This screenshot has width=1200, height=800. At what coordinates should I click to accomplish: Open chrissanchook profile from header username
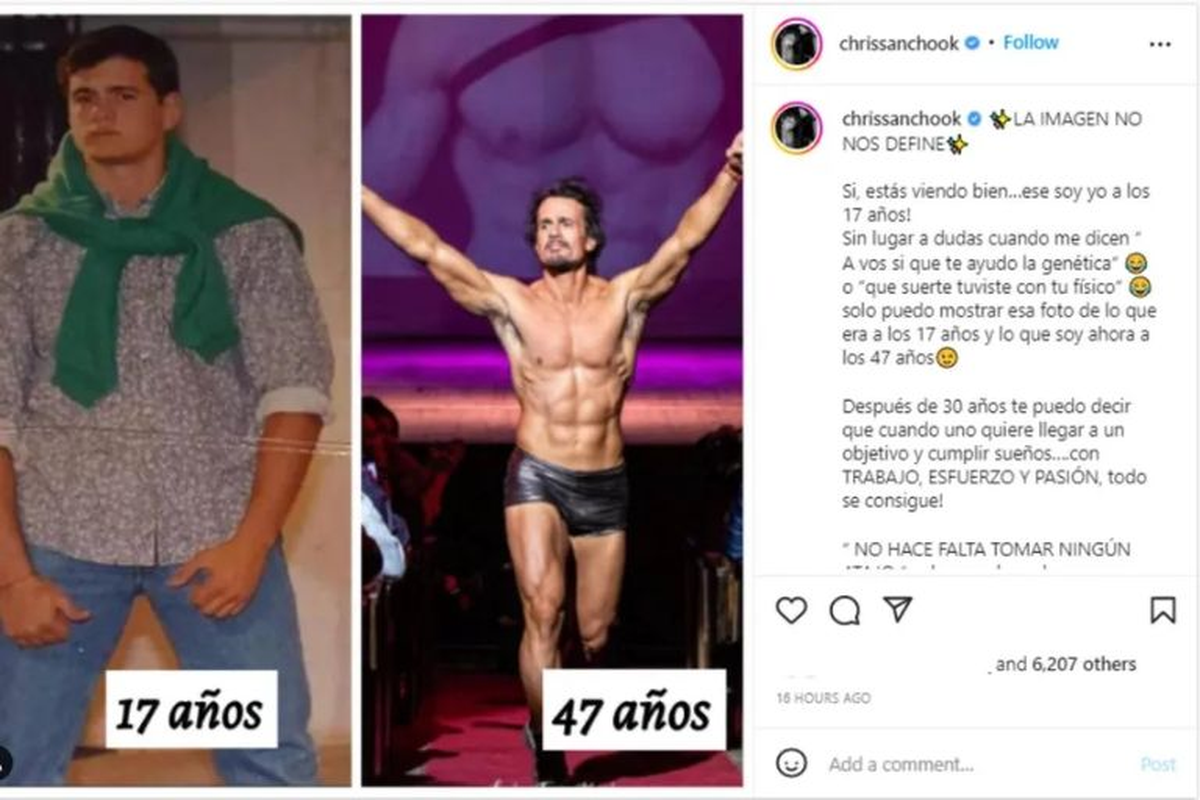click(x=899, y=44)
